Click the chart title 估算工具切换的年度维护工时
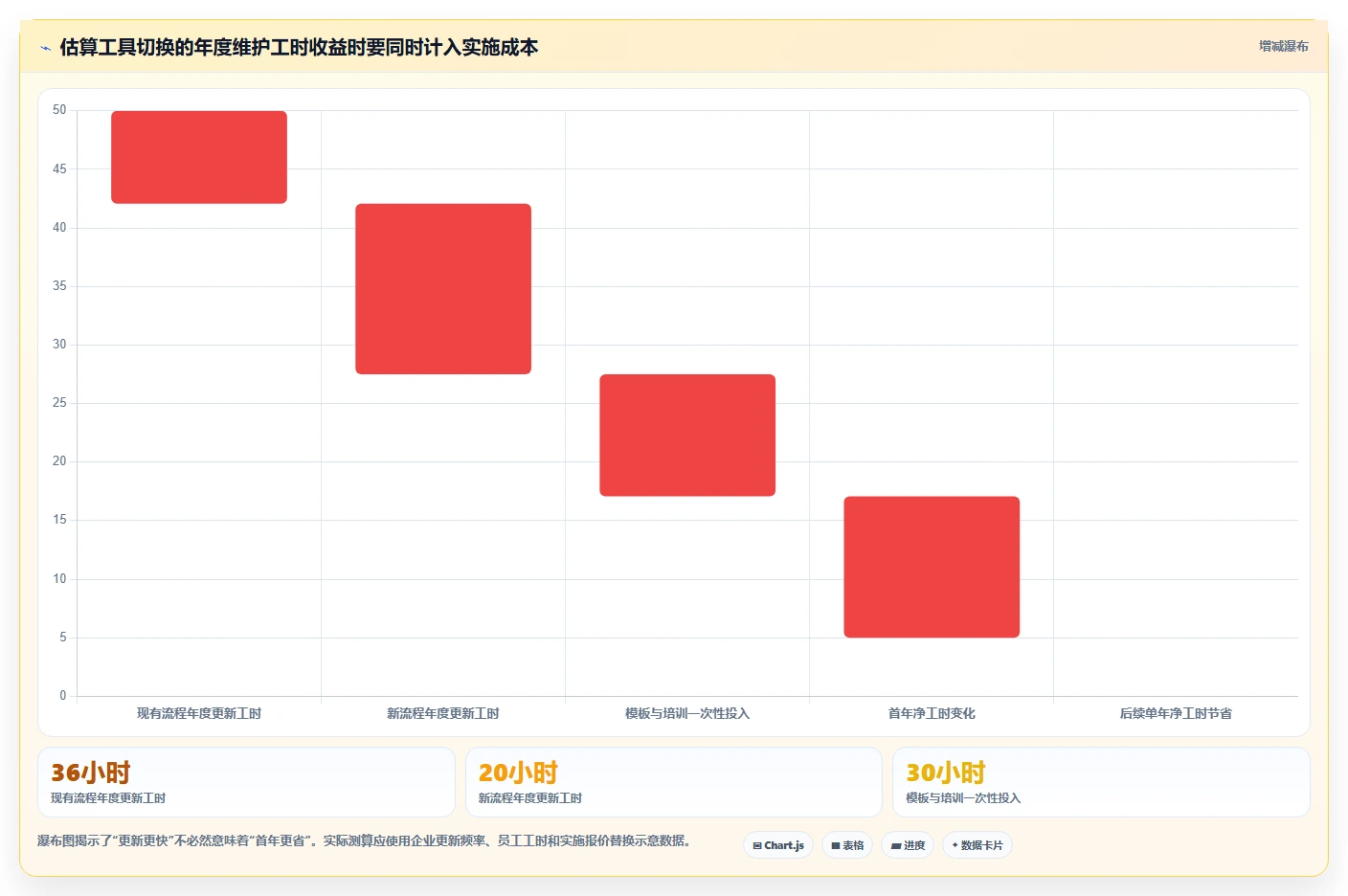This screenshot has height=896, width=1348. [x=299, y=47]
